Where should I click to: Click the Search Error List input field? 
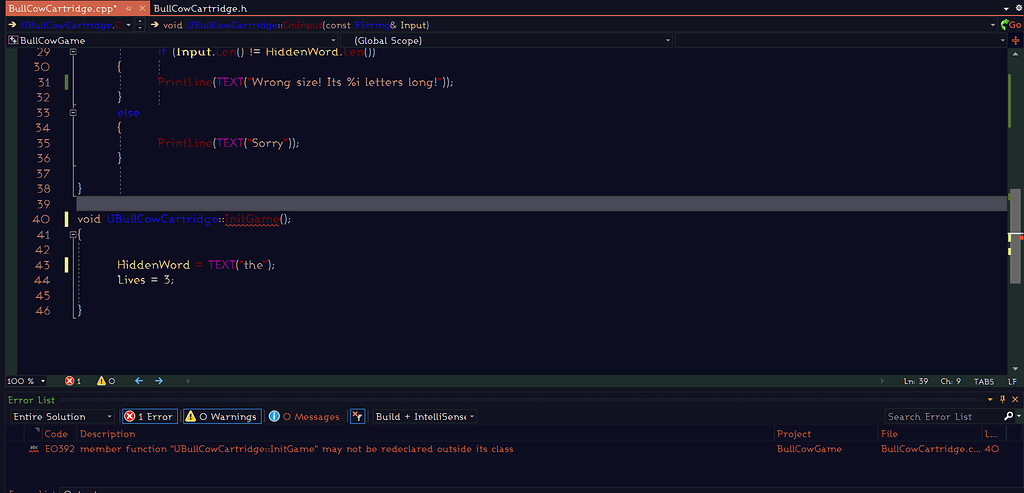940,416
